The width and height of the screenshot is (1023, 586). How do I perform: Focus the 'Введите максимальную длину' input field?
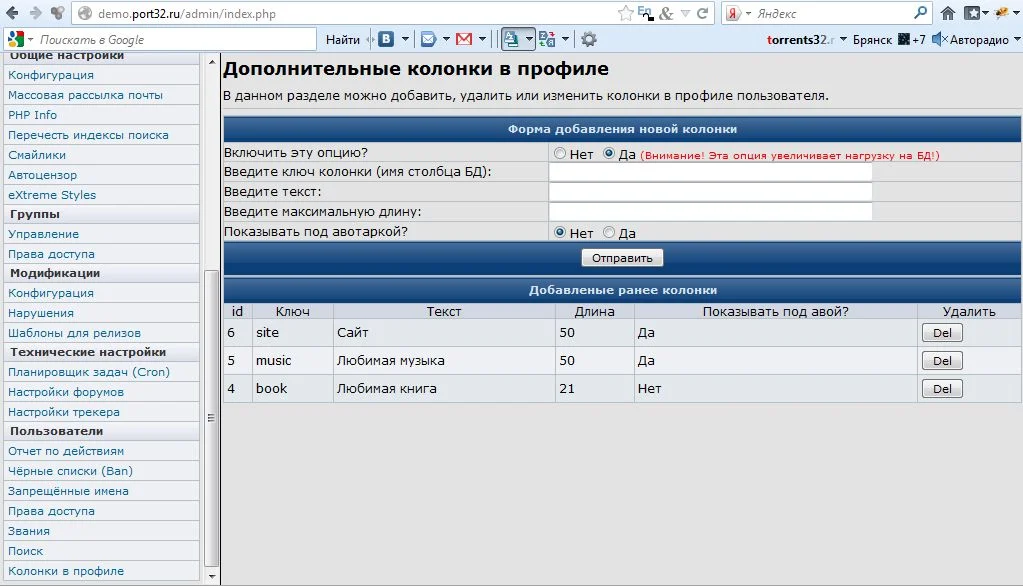point(710,211)
